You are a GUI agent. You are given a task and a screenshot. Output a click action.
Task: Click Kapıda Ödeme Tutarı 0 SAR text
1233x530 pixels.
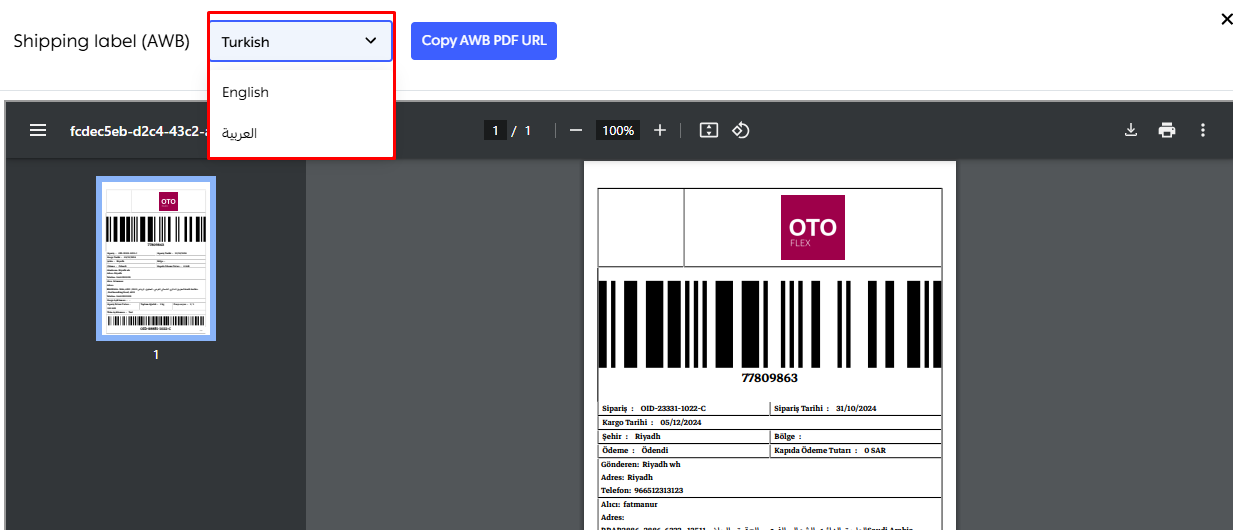[829, 451]
